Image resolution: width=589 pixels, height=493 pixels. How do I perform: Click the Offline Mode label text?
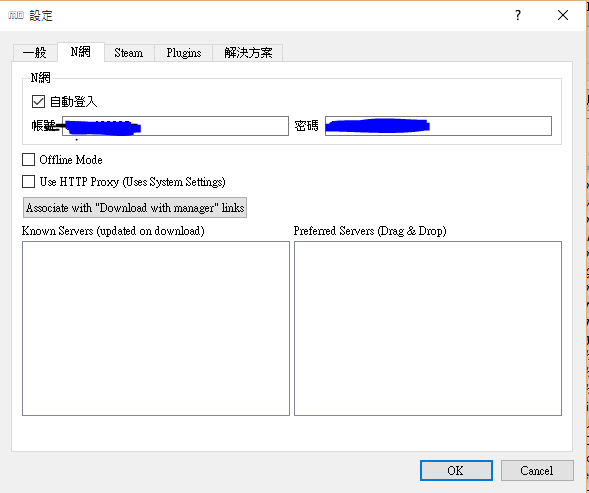click(71, 160)
